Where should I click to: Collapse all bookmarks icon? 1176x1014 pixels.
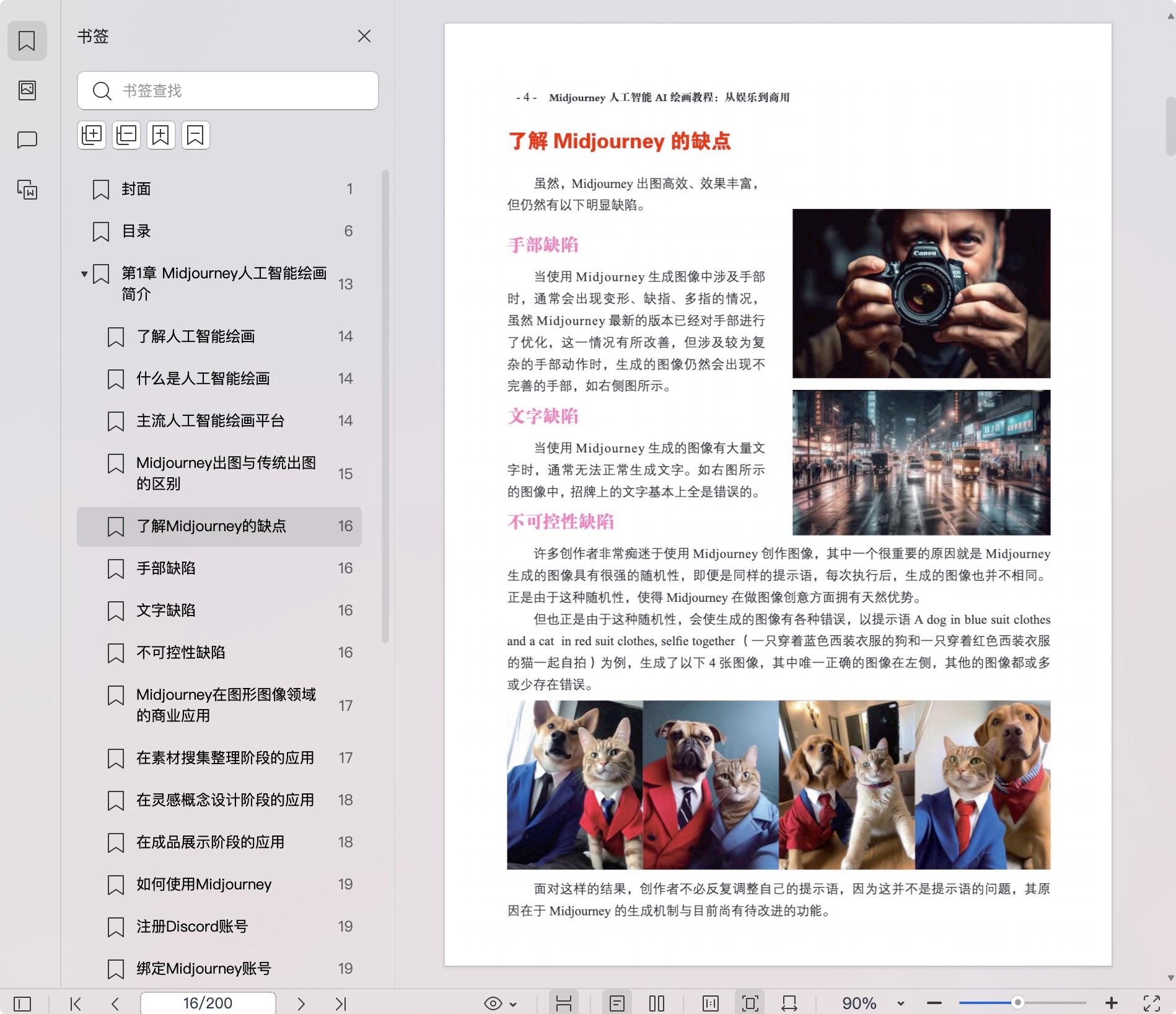click(126, 135)
